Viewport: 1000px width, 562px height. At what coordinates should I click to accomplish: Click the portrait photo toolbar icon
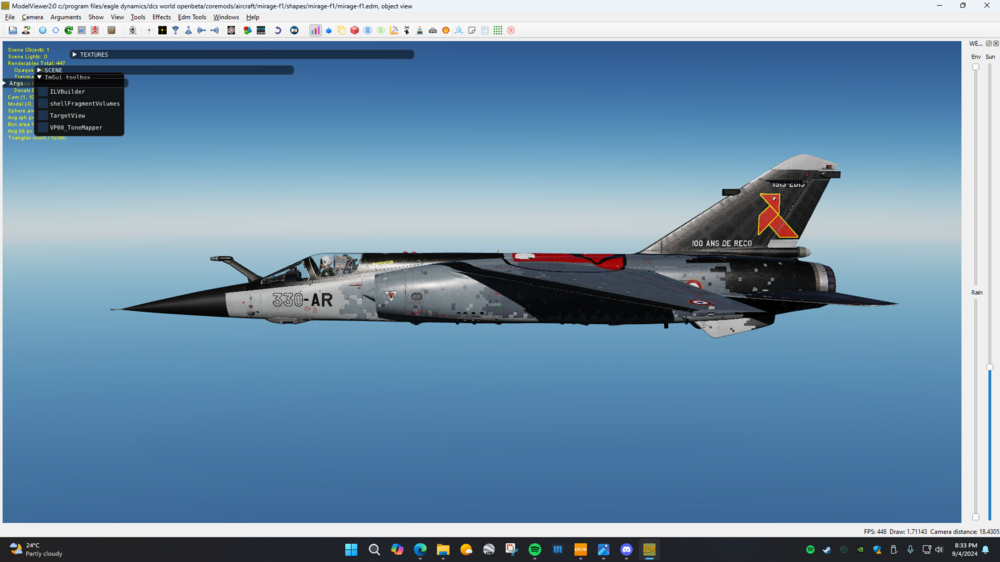(x=231, y=30)
